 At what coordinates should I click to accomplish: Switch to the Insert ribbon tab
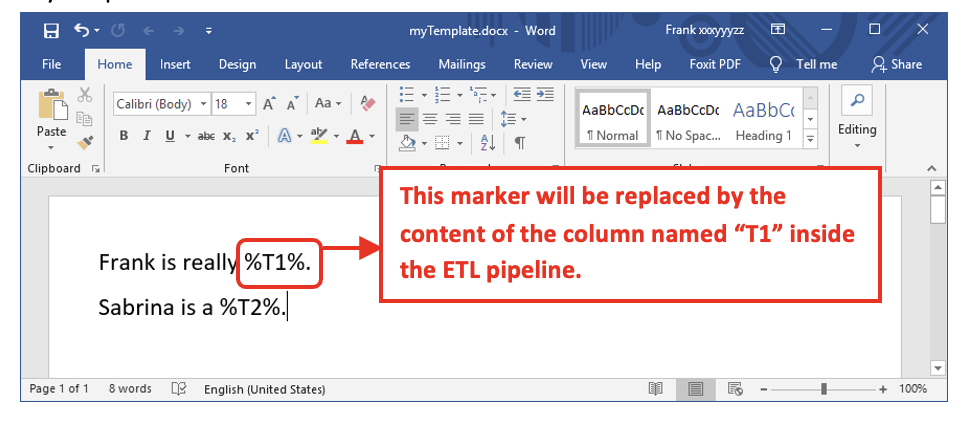tap(175, 64)
